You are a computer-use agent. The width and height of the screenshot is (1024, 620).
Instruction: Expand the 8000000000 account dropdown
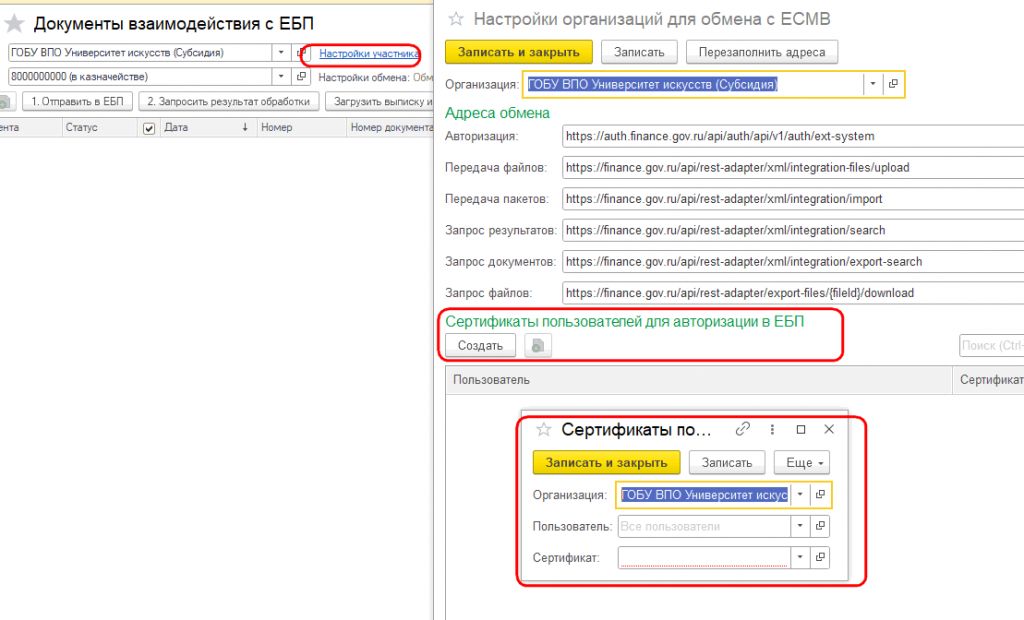(x=281, y=76)
